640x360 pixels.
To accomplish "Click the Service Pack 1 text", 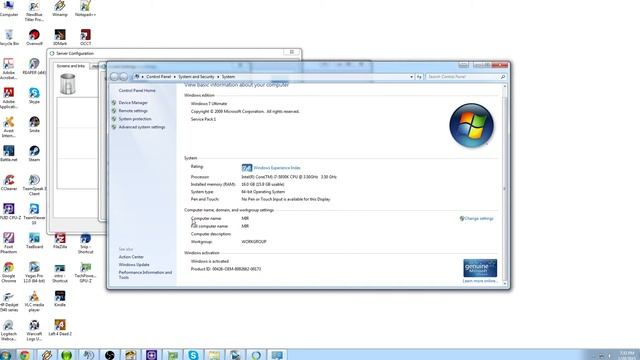I will 203,120.
